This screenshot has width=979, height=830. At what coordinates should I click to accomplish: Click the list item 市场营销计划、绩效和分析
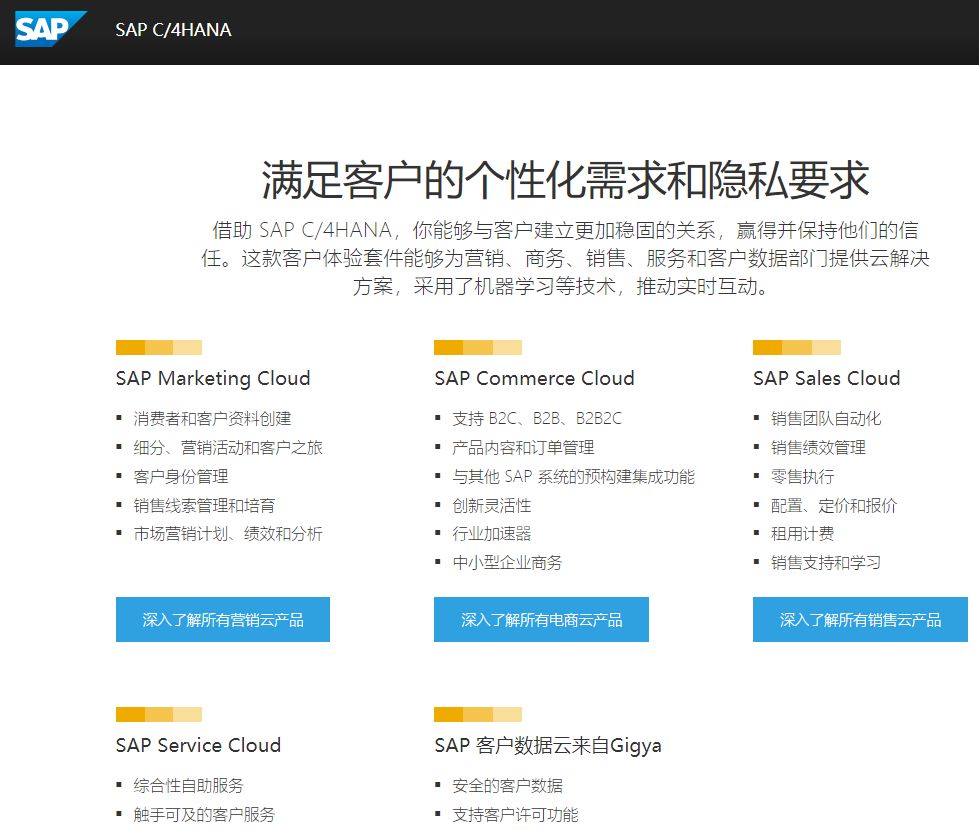(228, 534)
